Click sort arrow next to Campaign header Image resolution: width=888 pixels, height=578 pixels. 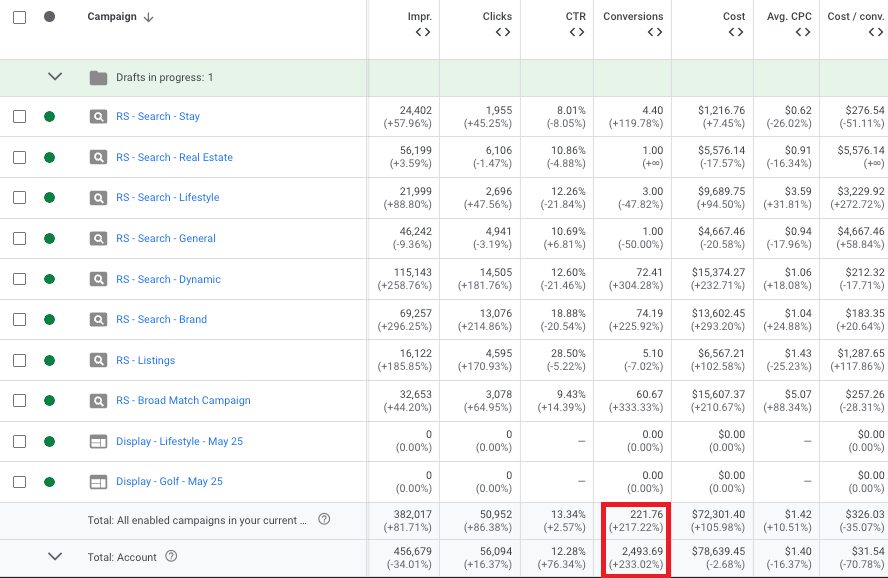pyautogui.click(x=148, y=17)
